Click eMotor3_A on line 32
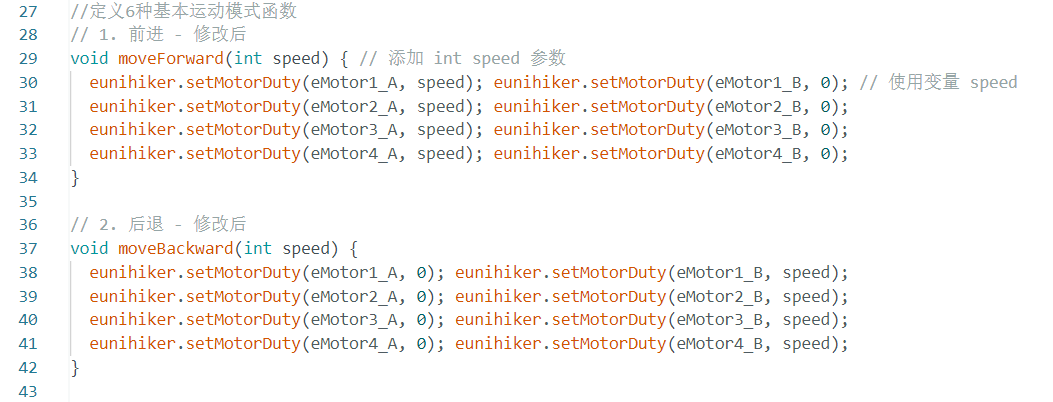 click(355, 130)
